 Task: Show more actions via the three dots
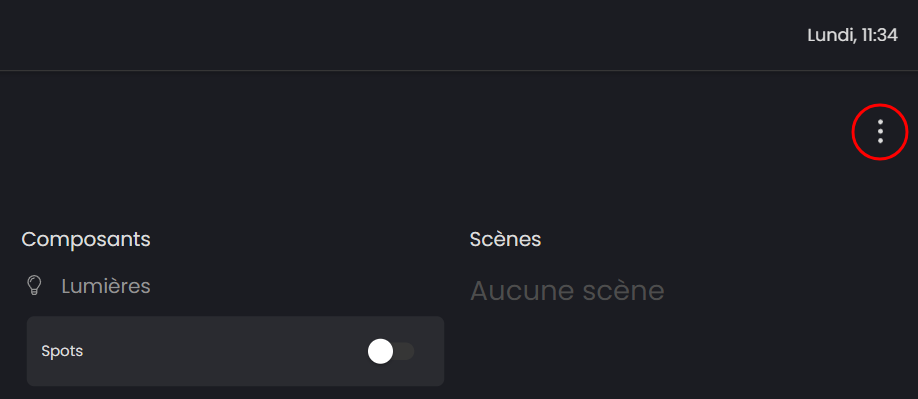pyautogui.click(x=880, y=132)
